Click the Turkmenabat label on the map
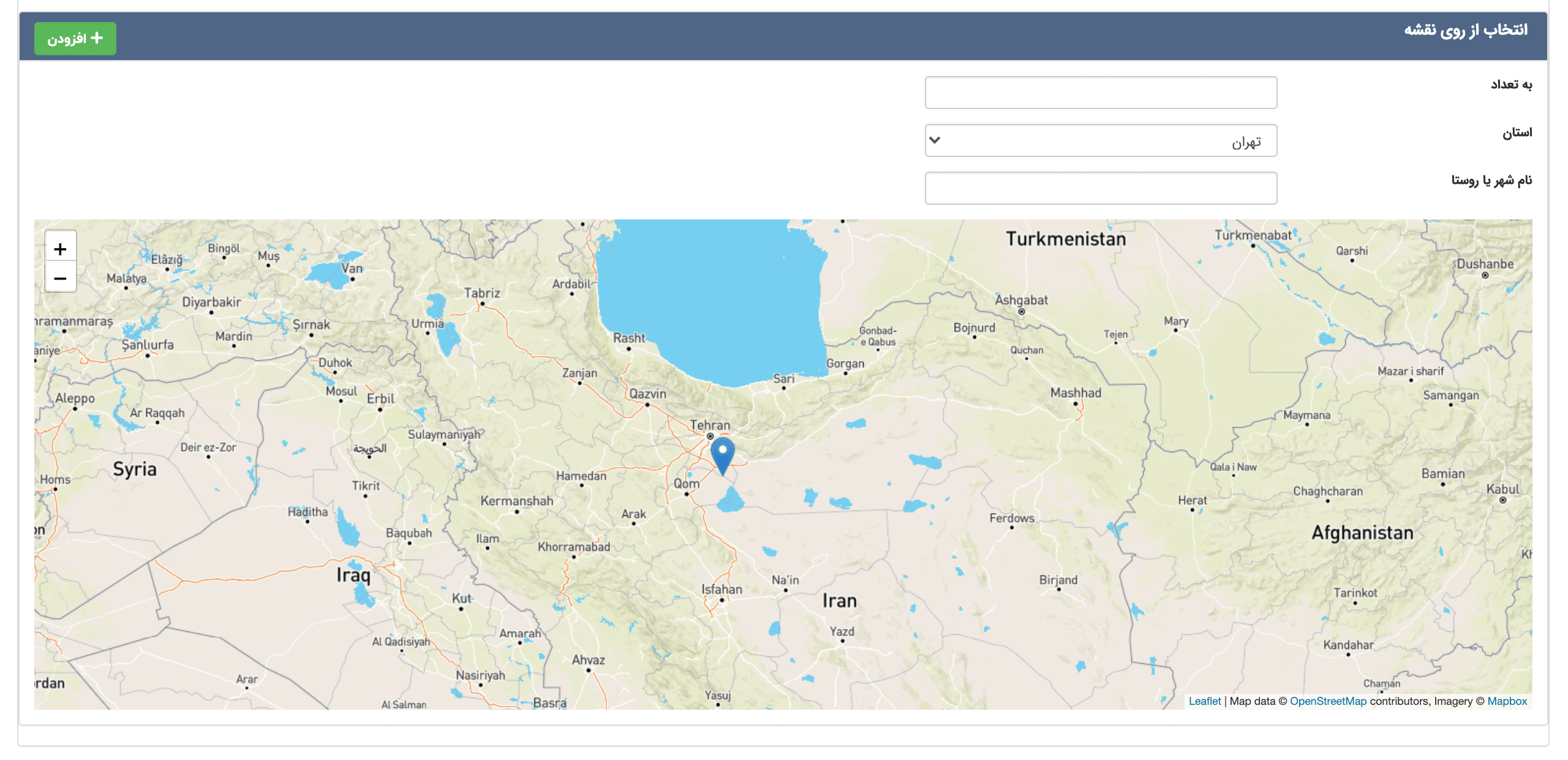The width and height of the screenshot is (1568, 760). [1253, 235]
